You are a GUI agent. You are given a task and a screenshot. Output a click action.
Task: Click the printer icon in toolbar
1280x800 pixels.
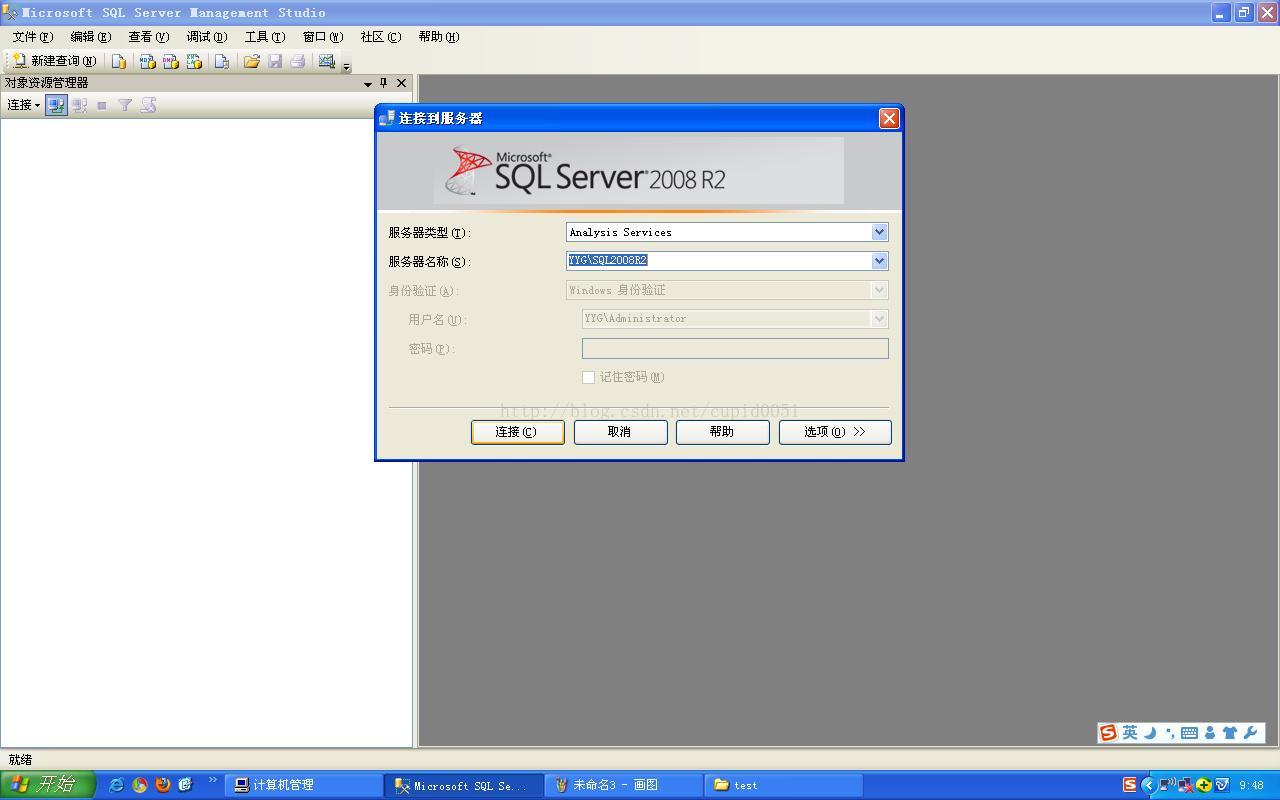coord(298,61)
